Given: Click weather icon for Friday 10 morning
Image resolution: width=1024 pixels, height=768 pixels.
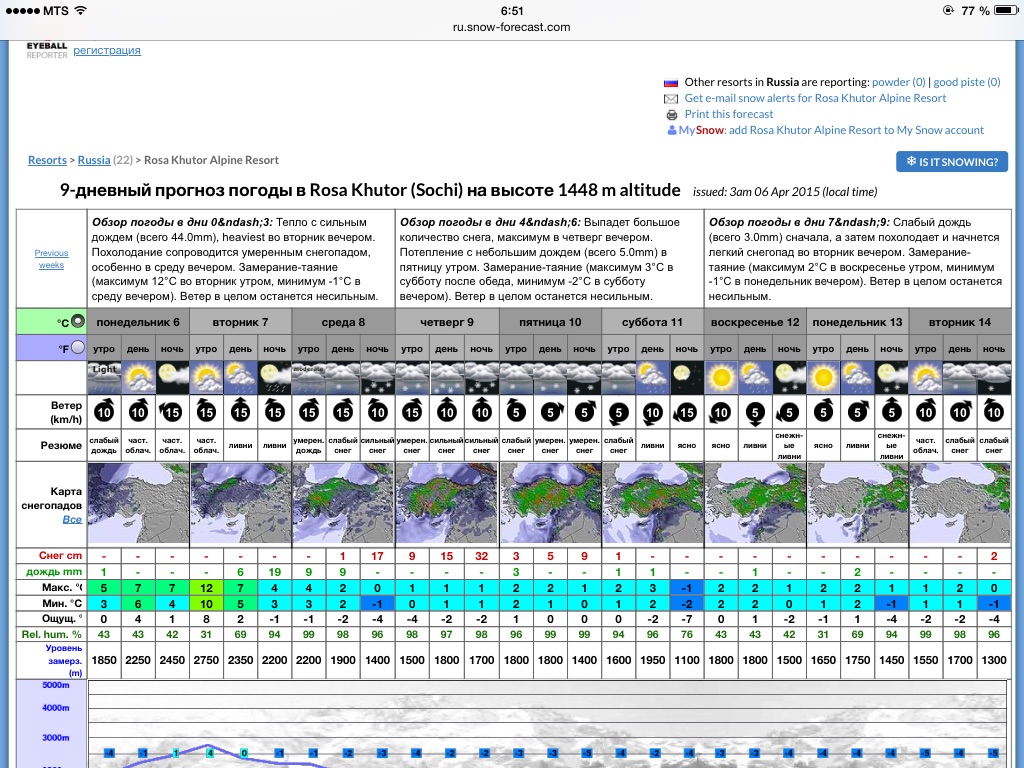Looking at the screenshot, I should click(516, 377).
